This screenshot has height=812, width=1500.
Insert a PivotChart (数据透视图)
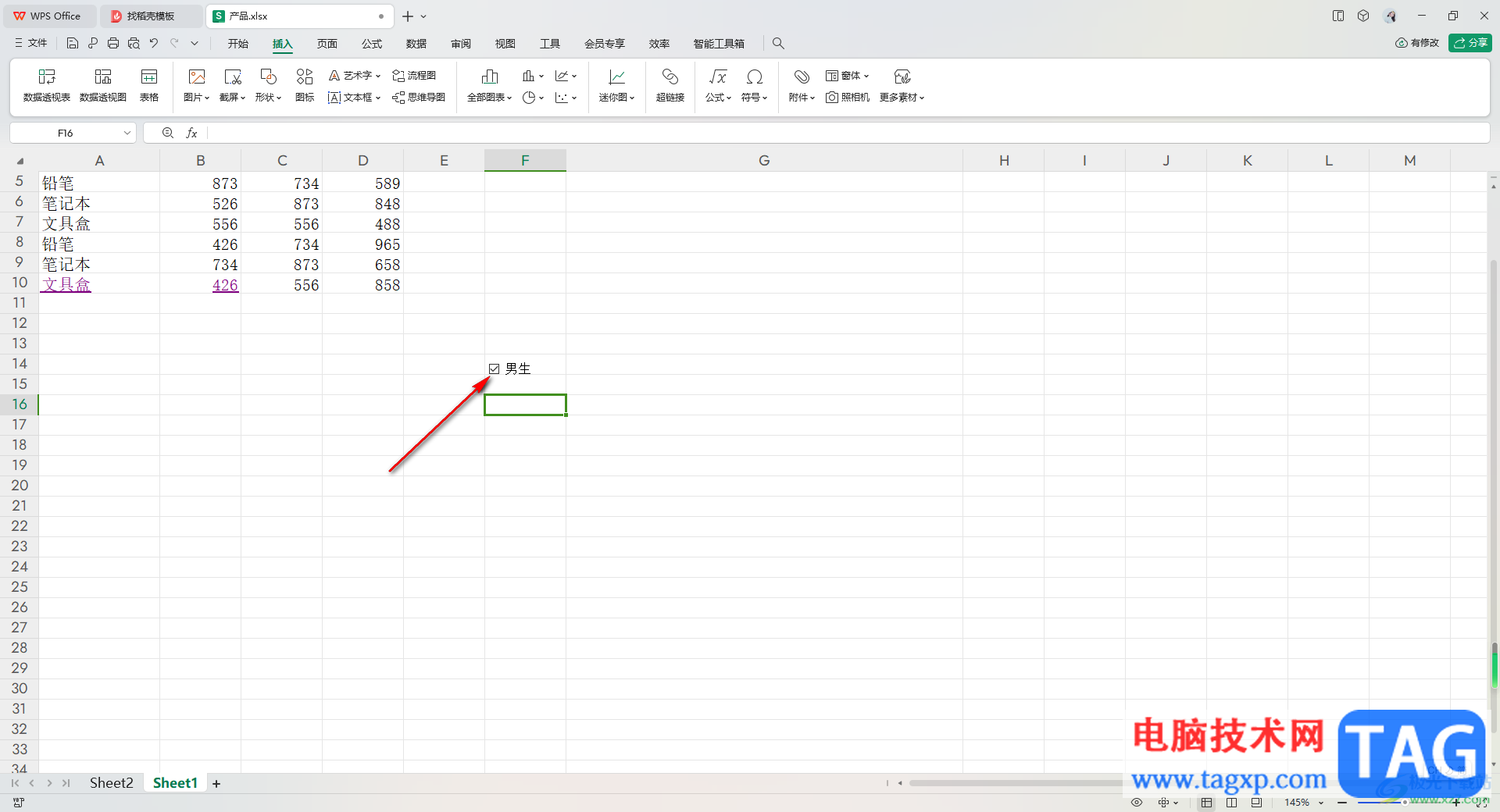pos(103,85)
